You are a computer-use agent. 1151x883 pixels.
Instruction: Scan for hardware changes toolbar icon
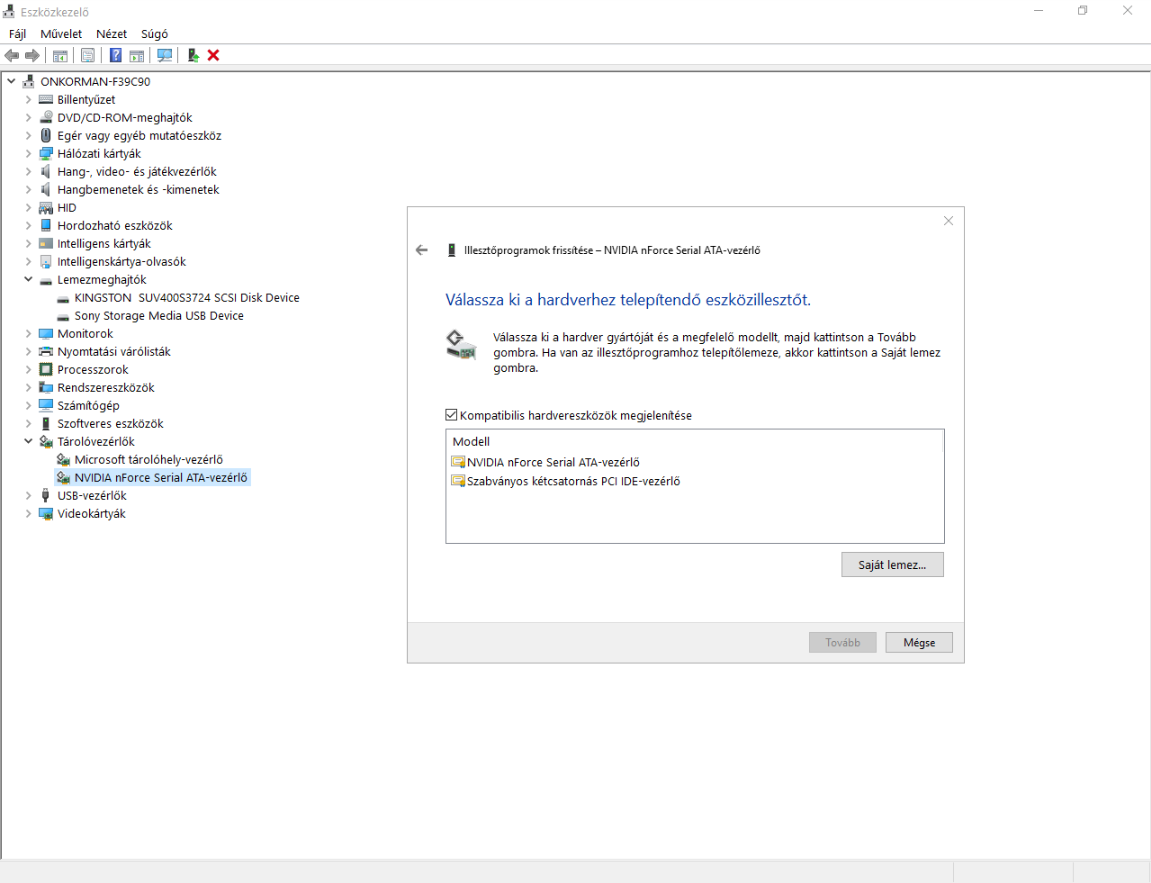coord(164,56)
